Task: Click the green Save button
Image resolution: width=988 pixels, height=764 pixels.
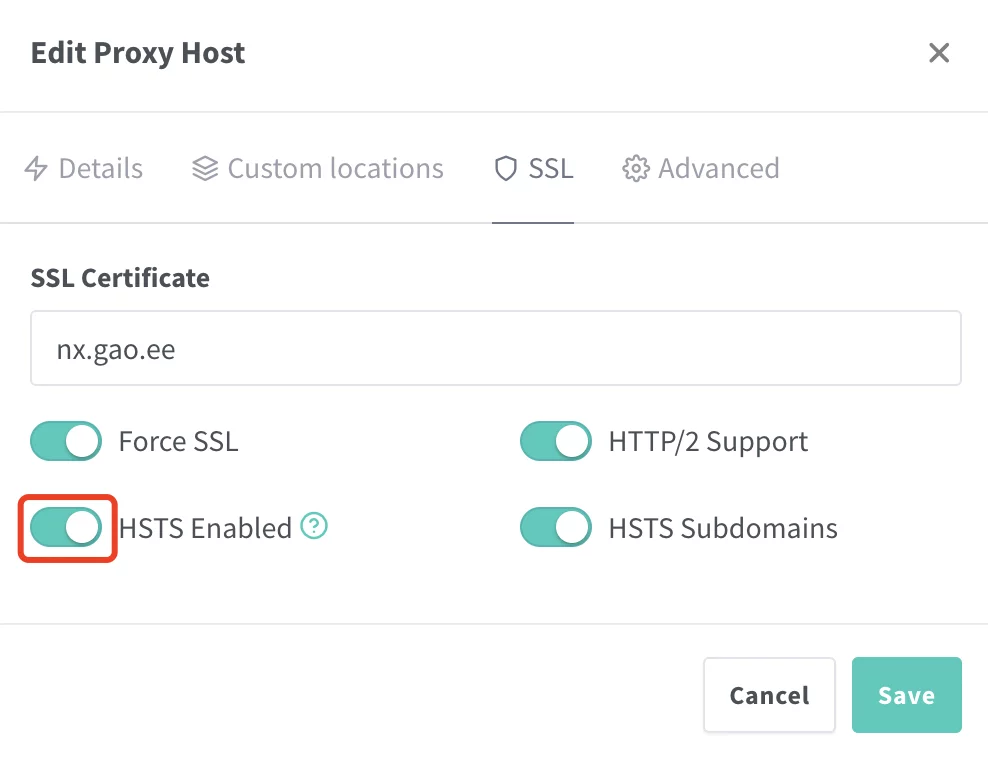Action: tap(906, 695)
